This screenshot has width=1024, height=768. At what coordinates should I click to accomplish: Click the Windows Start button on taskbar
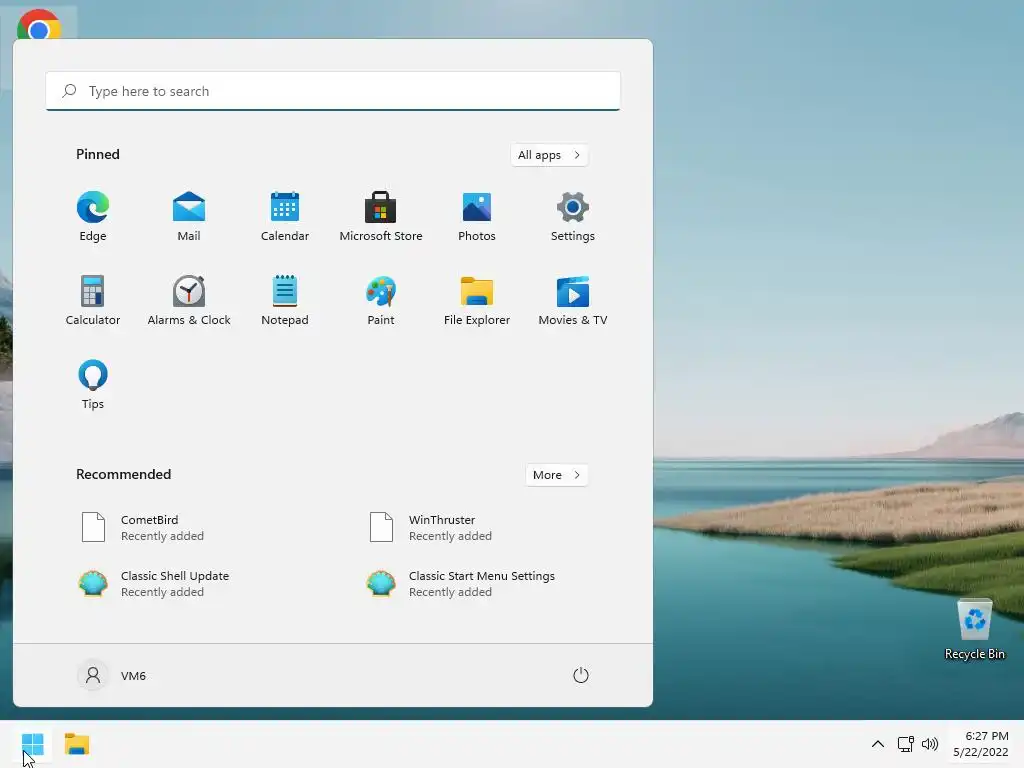click(33, 744)
